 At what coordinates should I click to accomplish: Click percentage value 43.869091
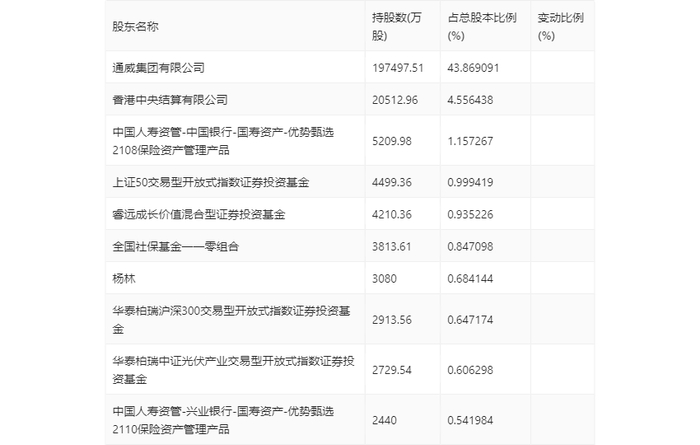473,68
